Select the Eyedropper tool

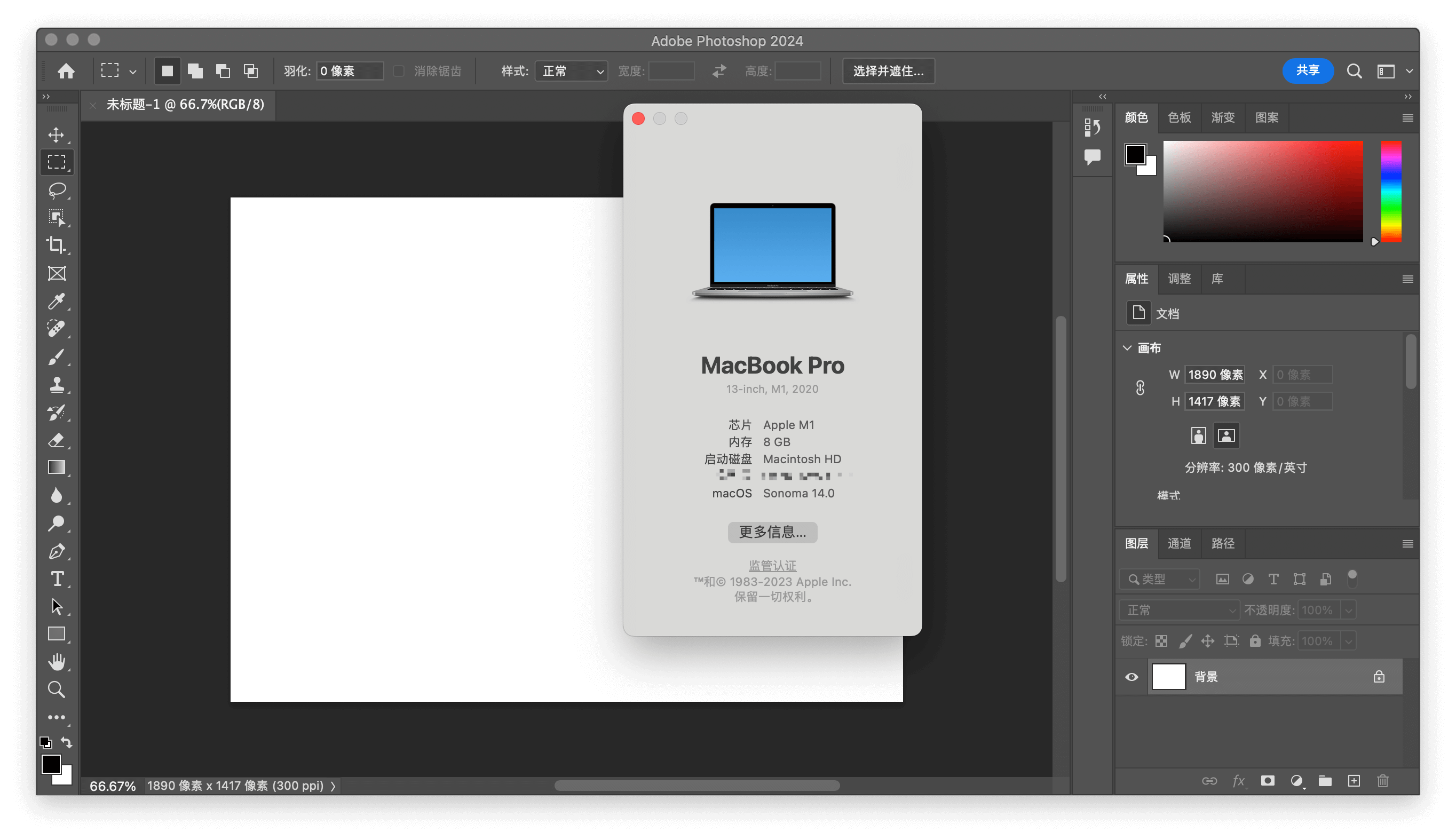point(57,299)
